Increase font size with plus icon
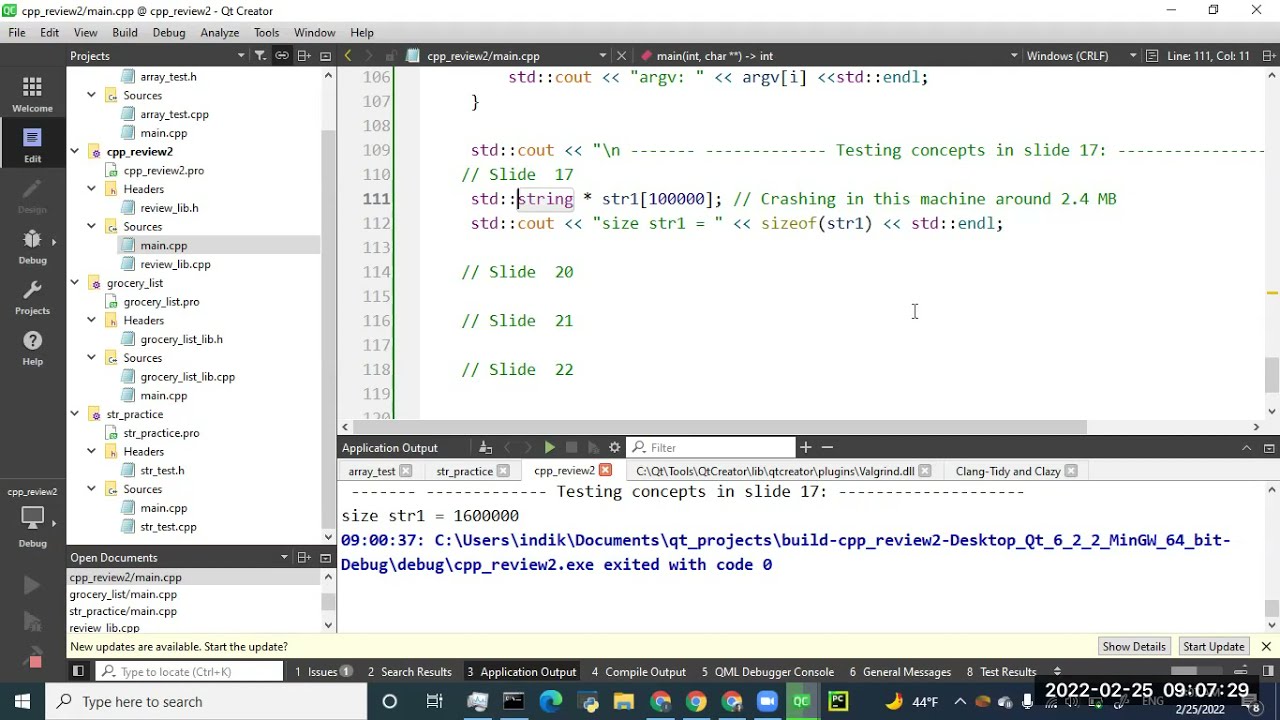 [805, 448]
